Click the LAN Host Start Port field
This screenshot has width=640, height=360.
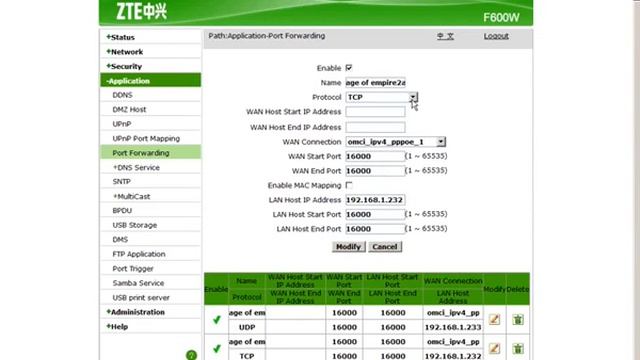(375, 214)
